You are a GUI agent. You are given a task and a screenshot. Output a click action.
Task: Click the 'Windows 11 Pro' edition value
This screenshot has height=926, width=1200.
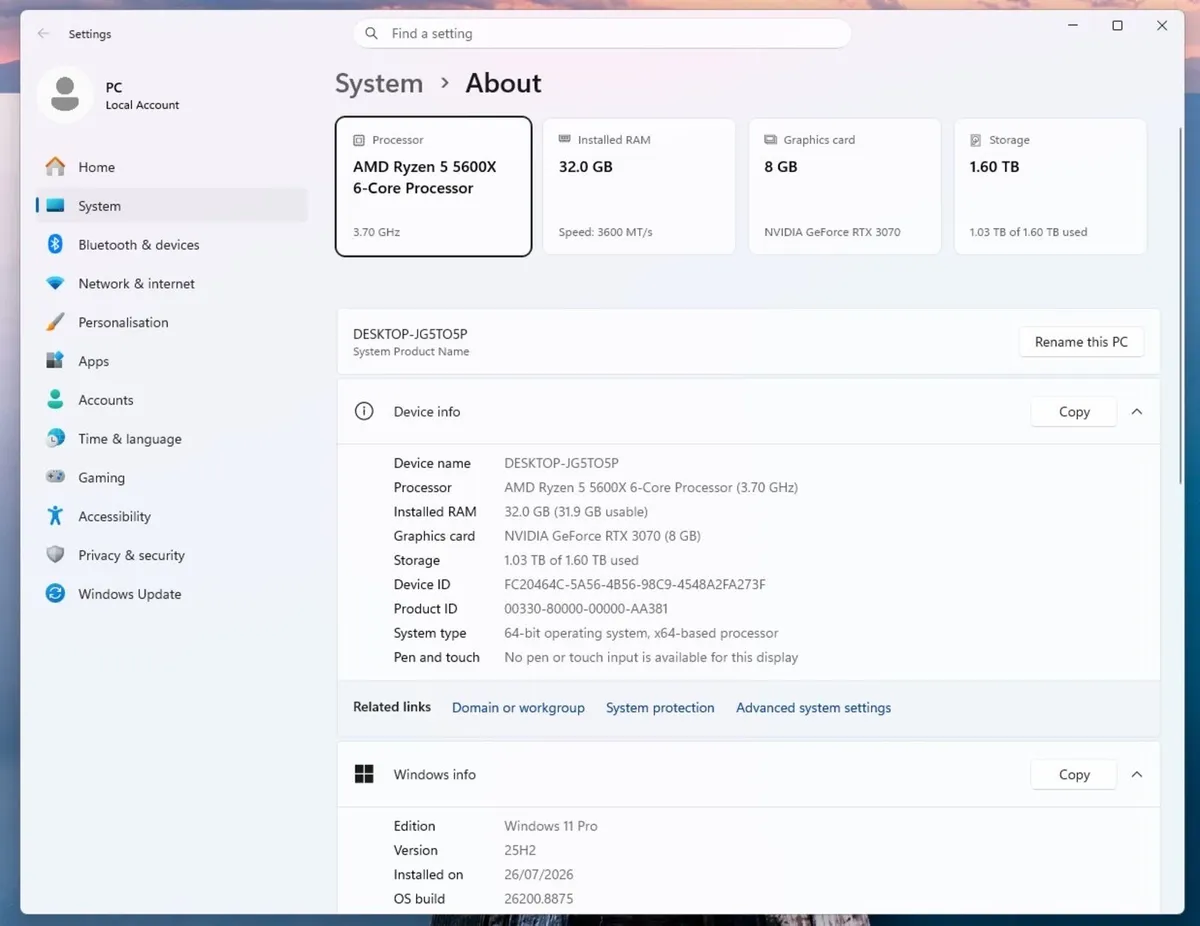coord(551,826)
